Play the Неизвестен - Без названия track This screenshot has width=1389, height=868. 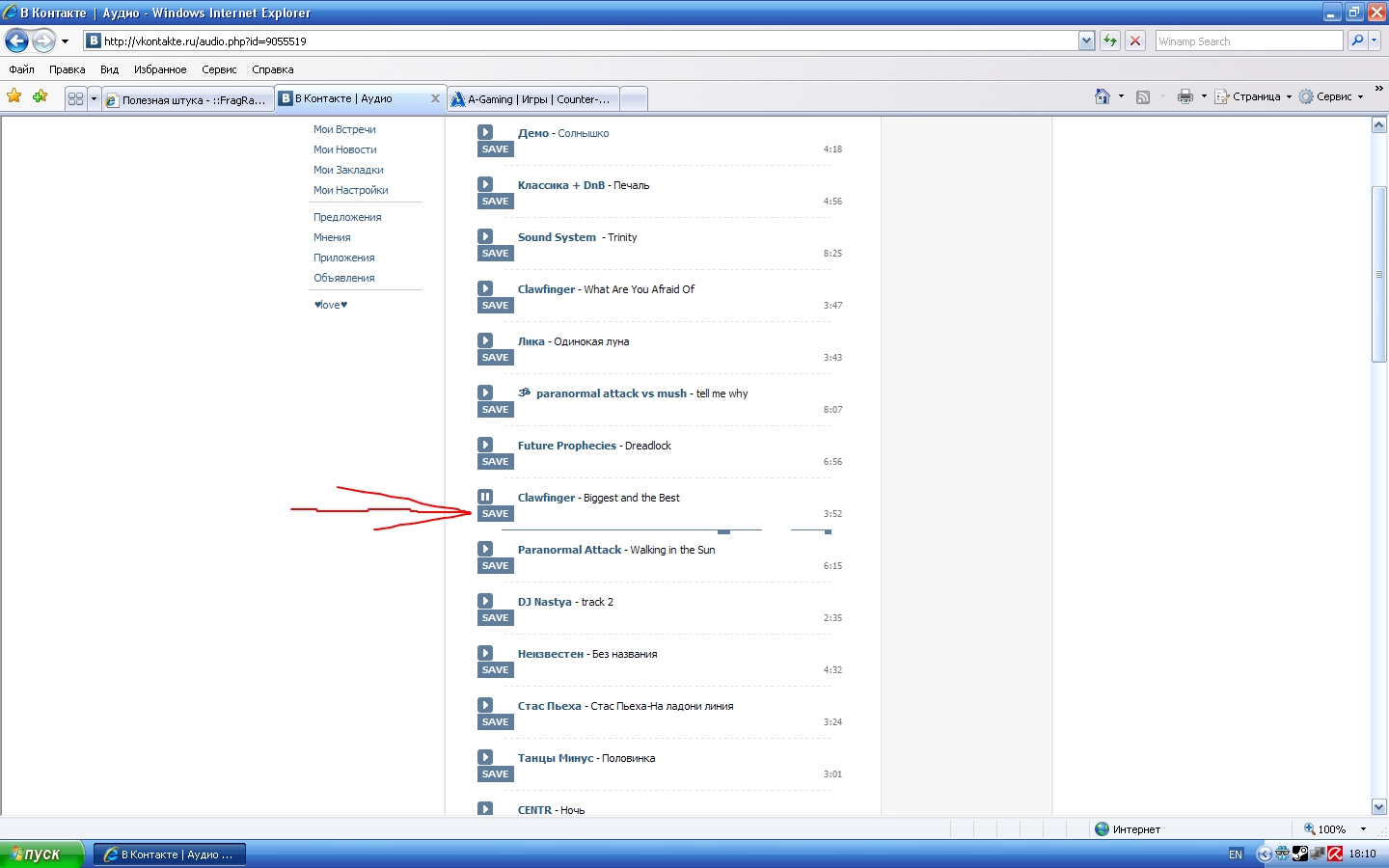485,653
